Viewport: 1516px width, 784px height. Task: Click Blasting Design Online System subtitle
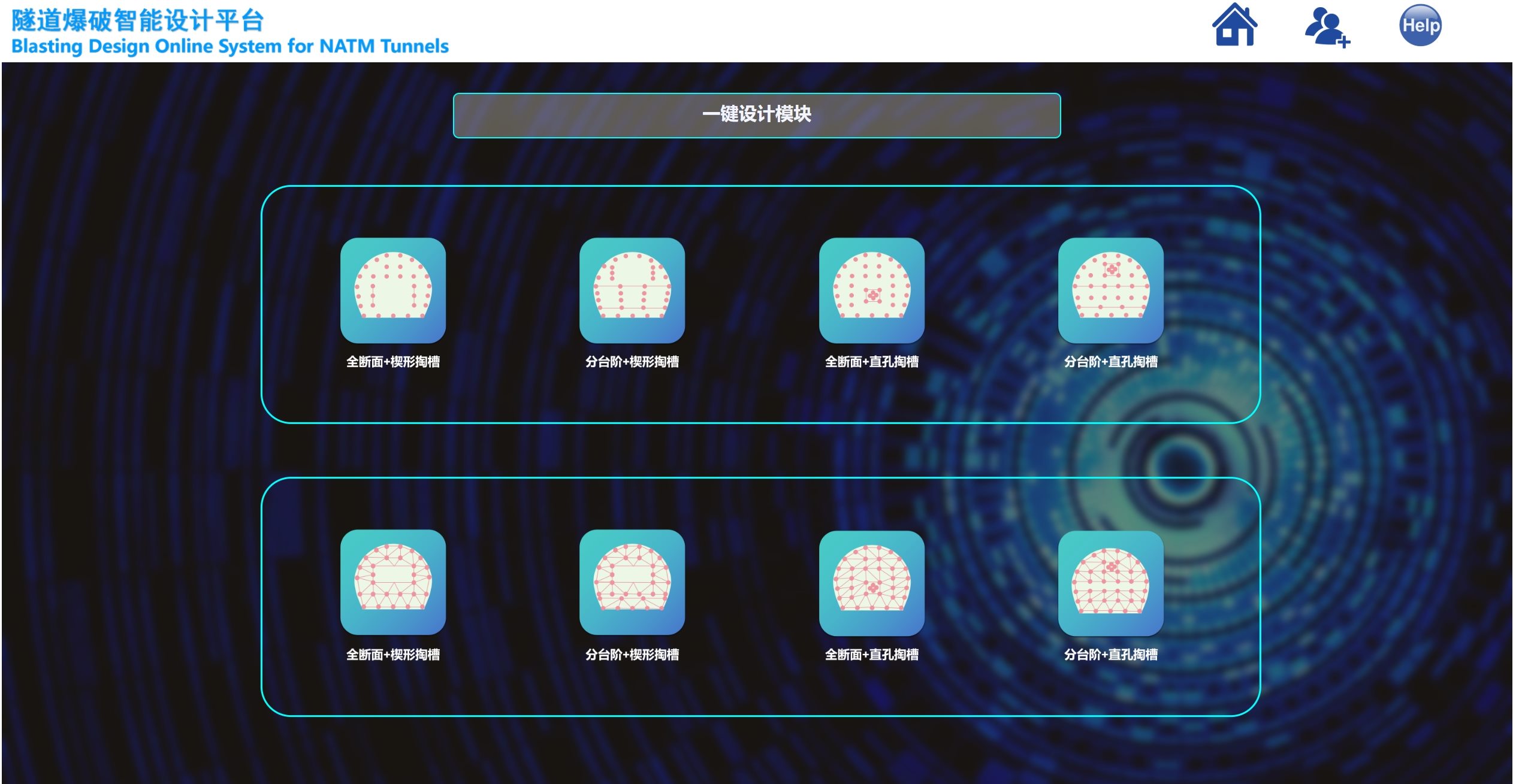click(230, 46)
